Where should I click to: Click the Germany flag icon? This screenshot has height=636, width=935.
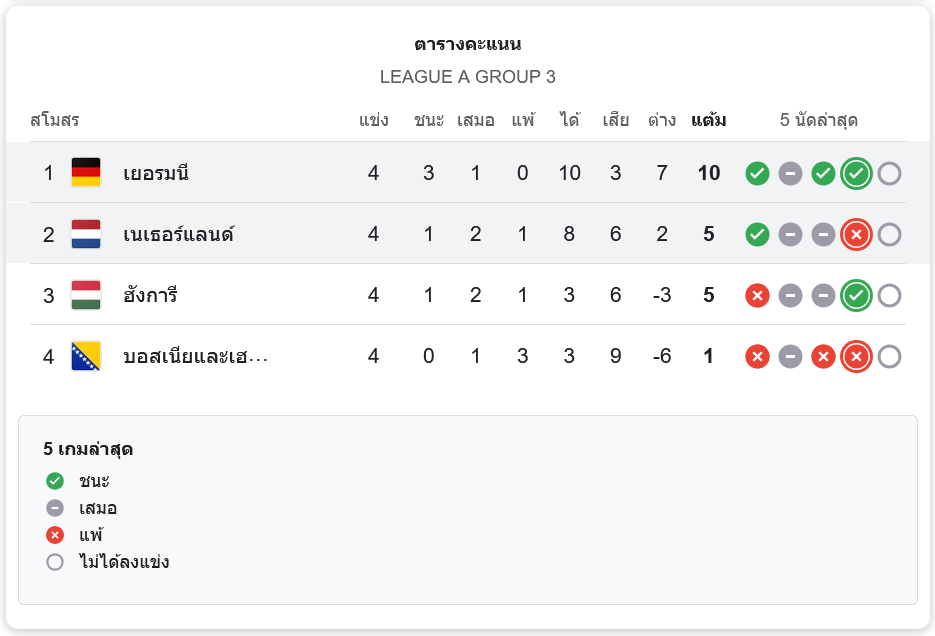[x=86, y=173]
